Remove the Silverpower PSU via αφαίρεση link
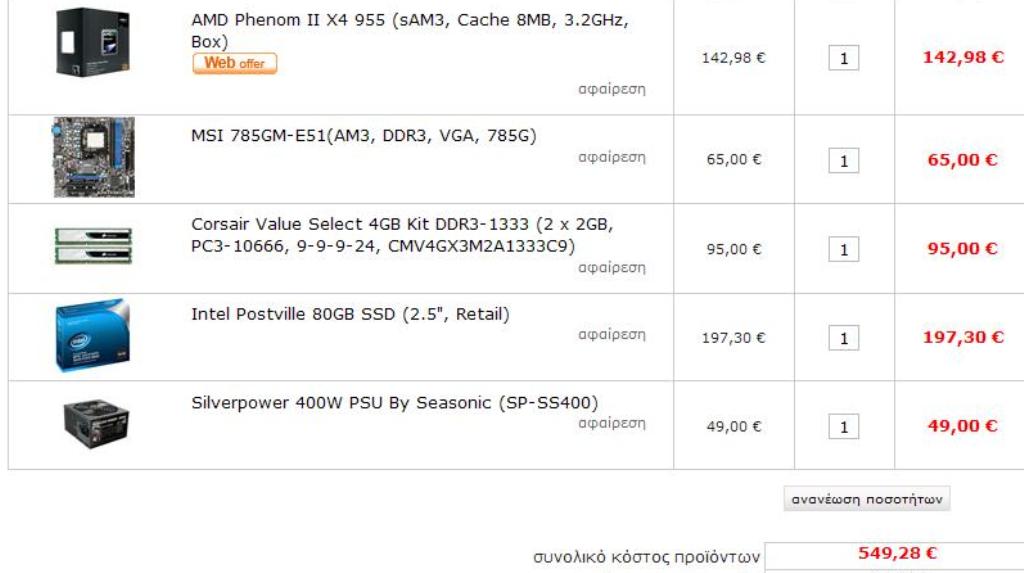The height and width of the screenshot is (573, 1024). [612, 423]
